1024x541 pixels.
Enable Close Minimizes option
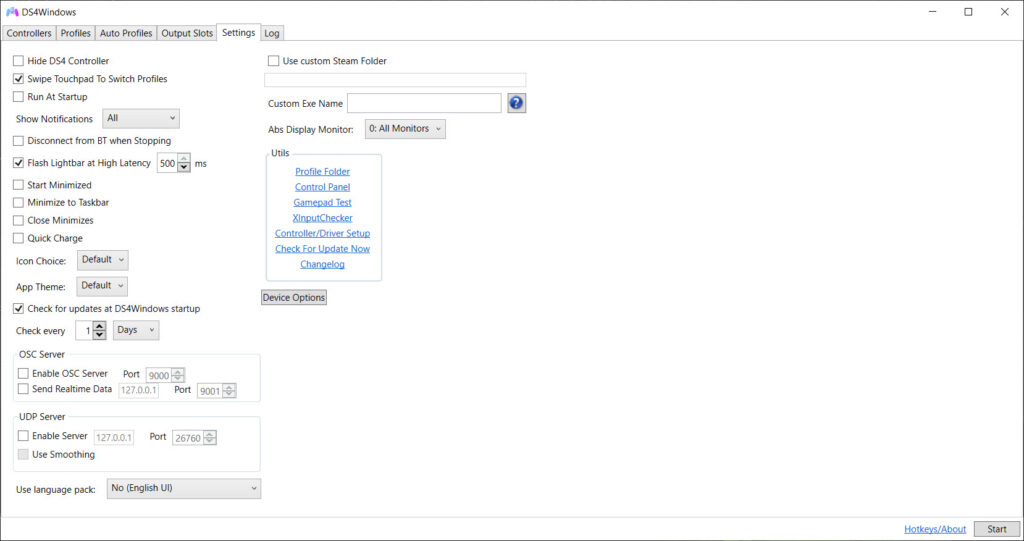coord(18,220)
